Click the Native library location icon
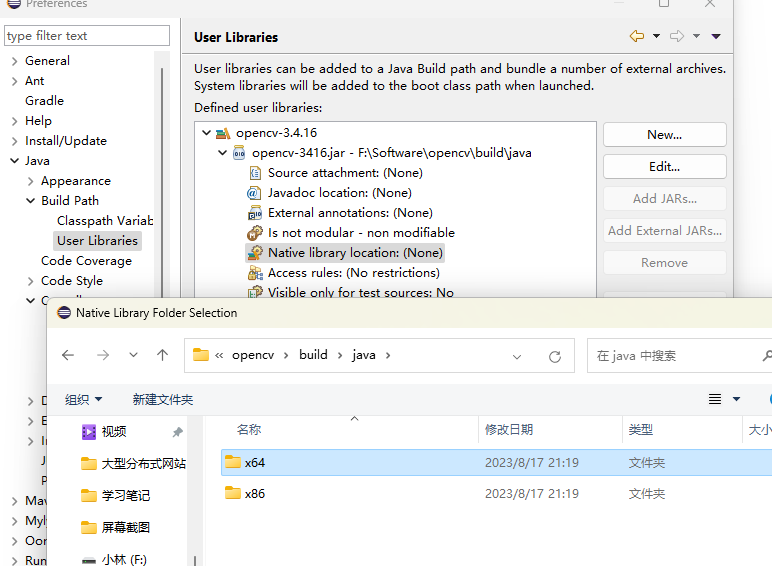Viewport: 772px width, 566px height. (255, 253)
